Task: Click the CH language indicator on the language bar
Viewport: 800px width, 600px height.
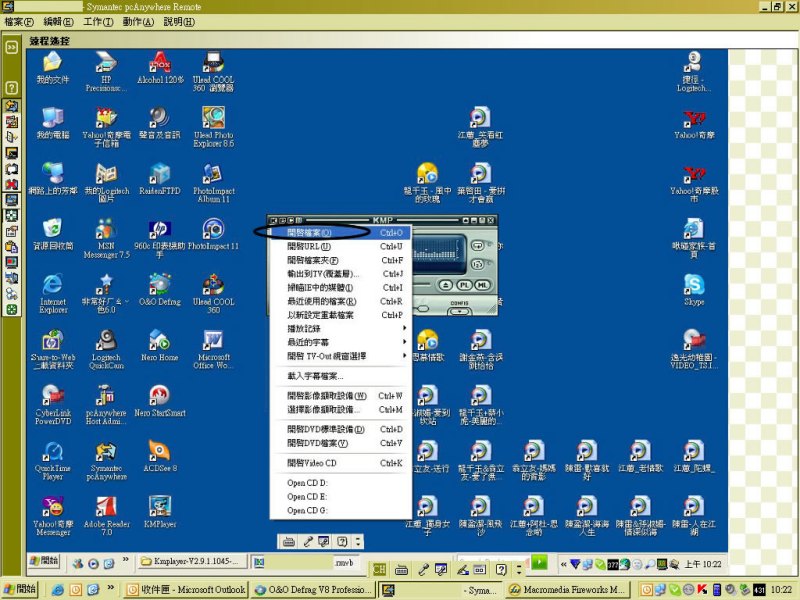Action: 379,569
